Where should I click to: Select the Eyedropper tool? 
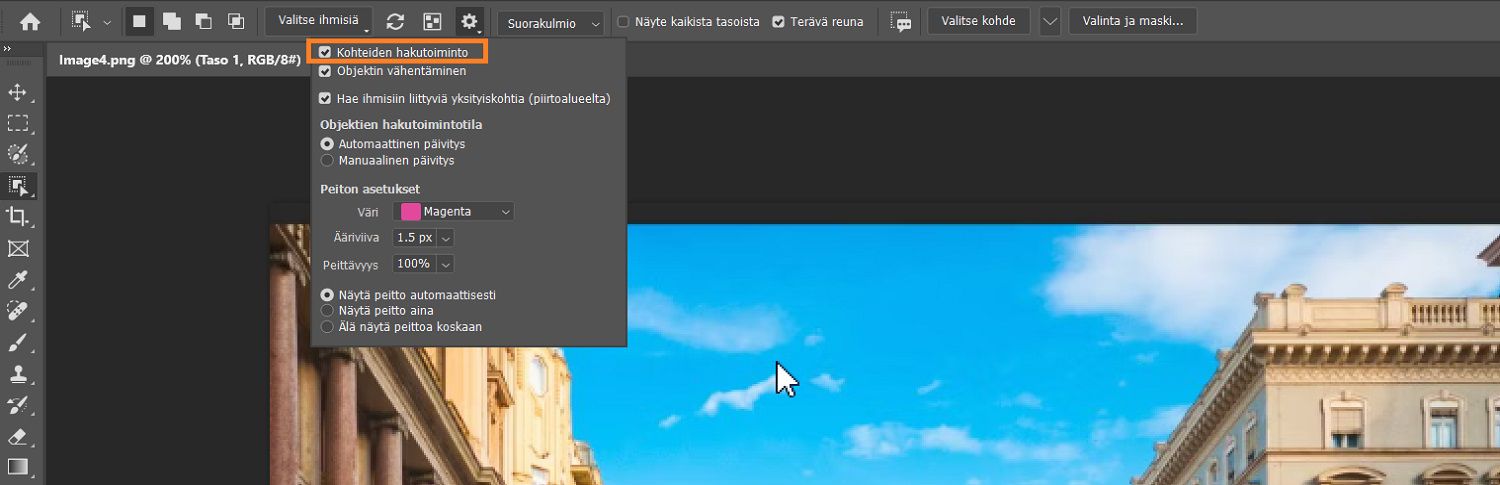[x=18, y=280]
